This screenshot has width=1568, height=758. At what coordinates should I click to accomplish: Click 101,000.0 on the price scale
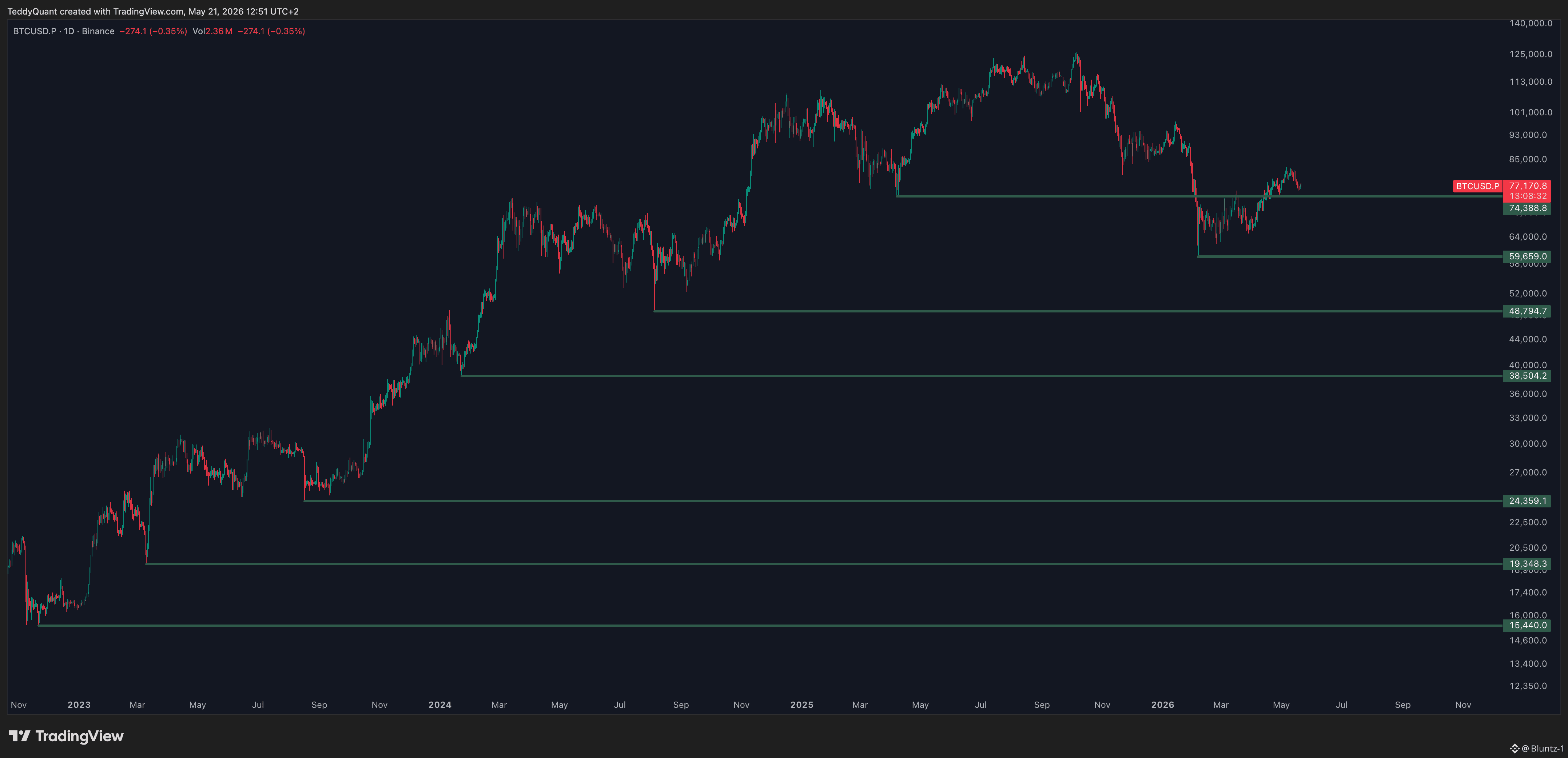[x=1531, y=112]
